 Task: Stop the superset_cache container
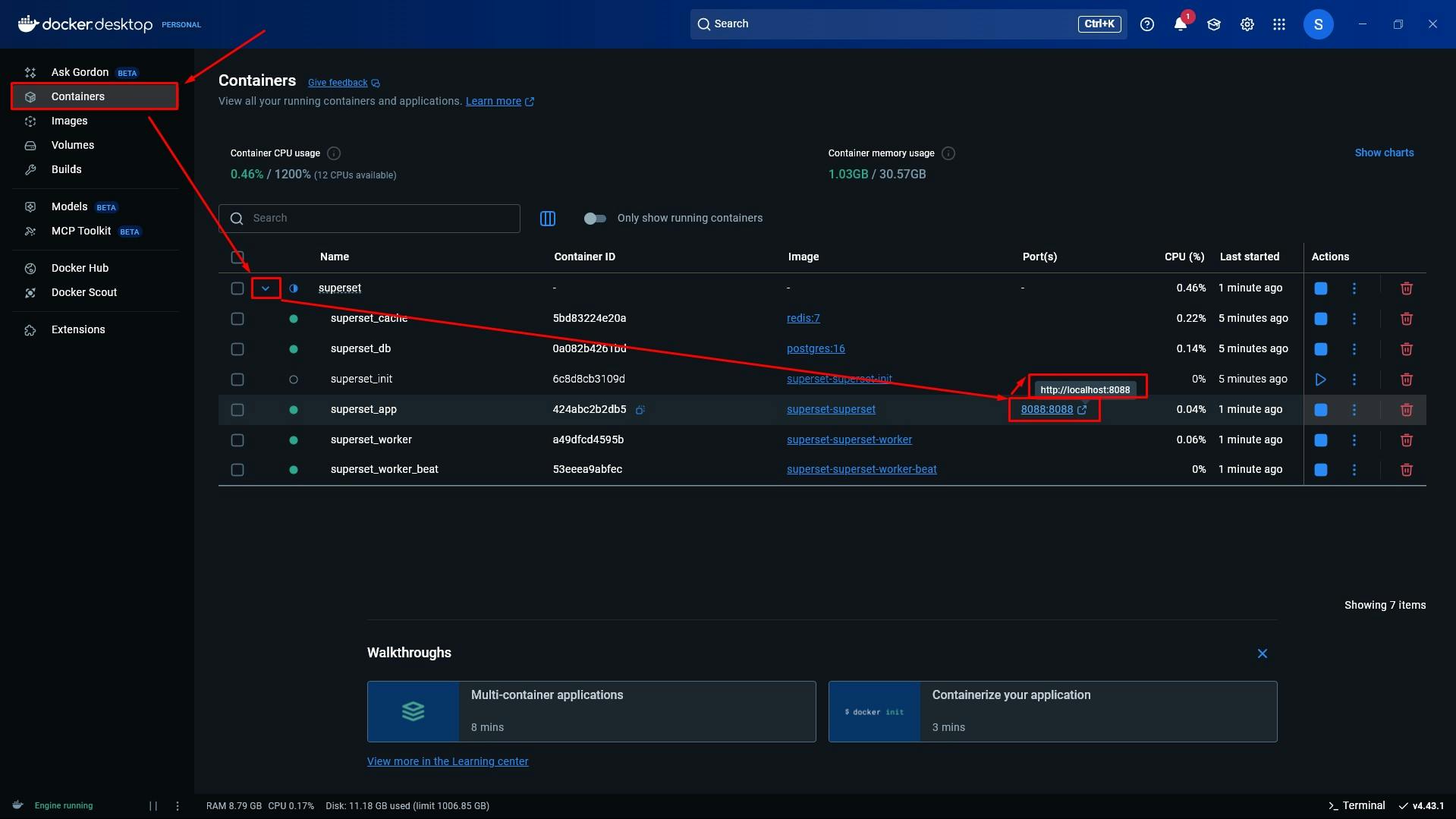1321,319
